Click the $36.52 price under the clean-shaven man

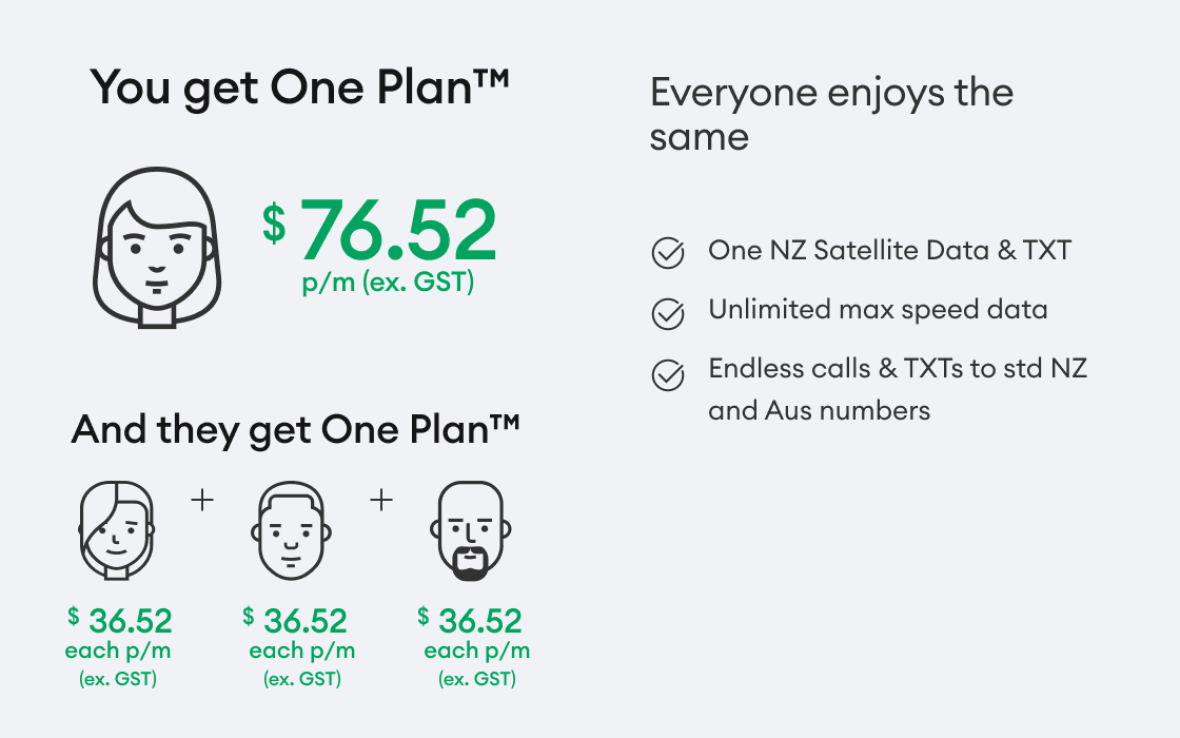pos(295,621)
